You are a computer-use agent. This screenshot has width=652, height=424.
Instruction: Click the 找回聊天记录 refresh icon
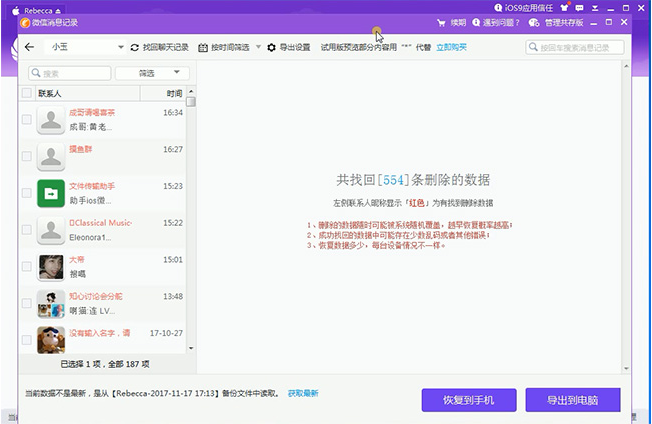pyautogui.click(x=135, y=47)
